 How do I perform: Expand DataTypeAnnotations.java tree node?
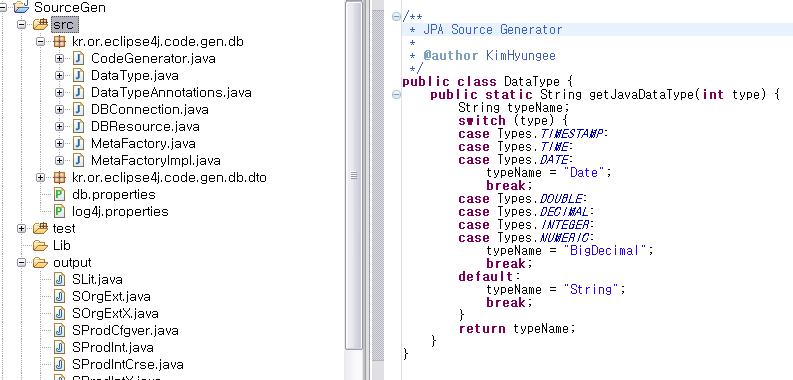[x=60, y=93]
